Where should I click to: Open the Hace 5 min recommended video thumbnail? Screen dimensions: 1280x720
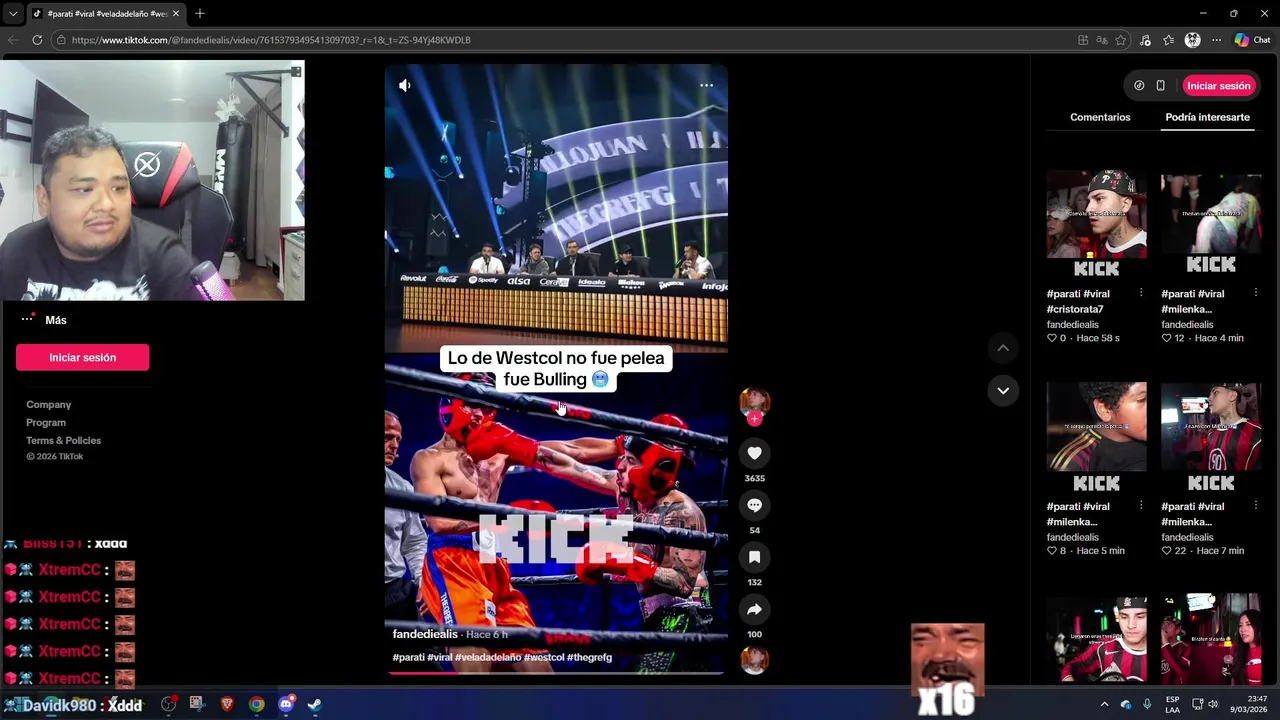pos(1096,437)
